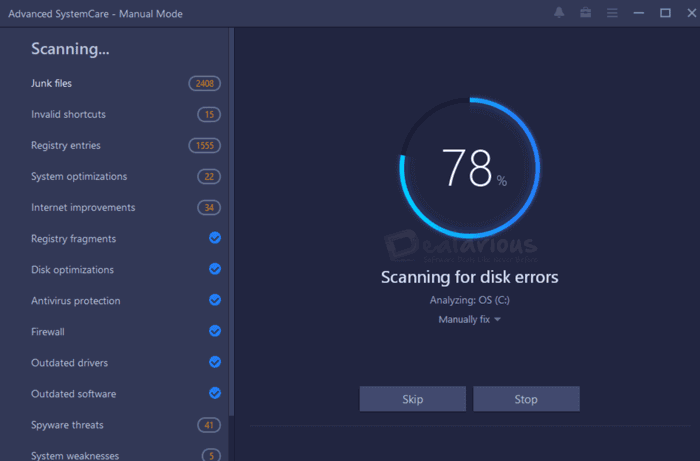The width and height of the screenshot is (700, 461).
Task: Select the Antivirus protection label
Action: (75, 301)
